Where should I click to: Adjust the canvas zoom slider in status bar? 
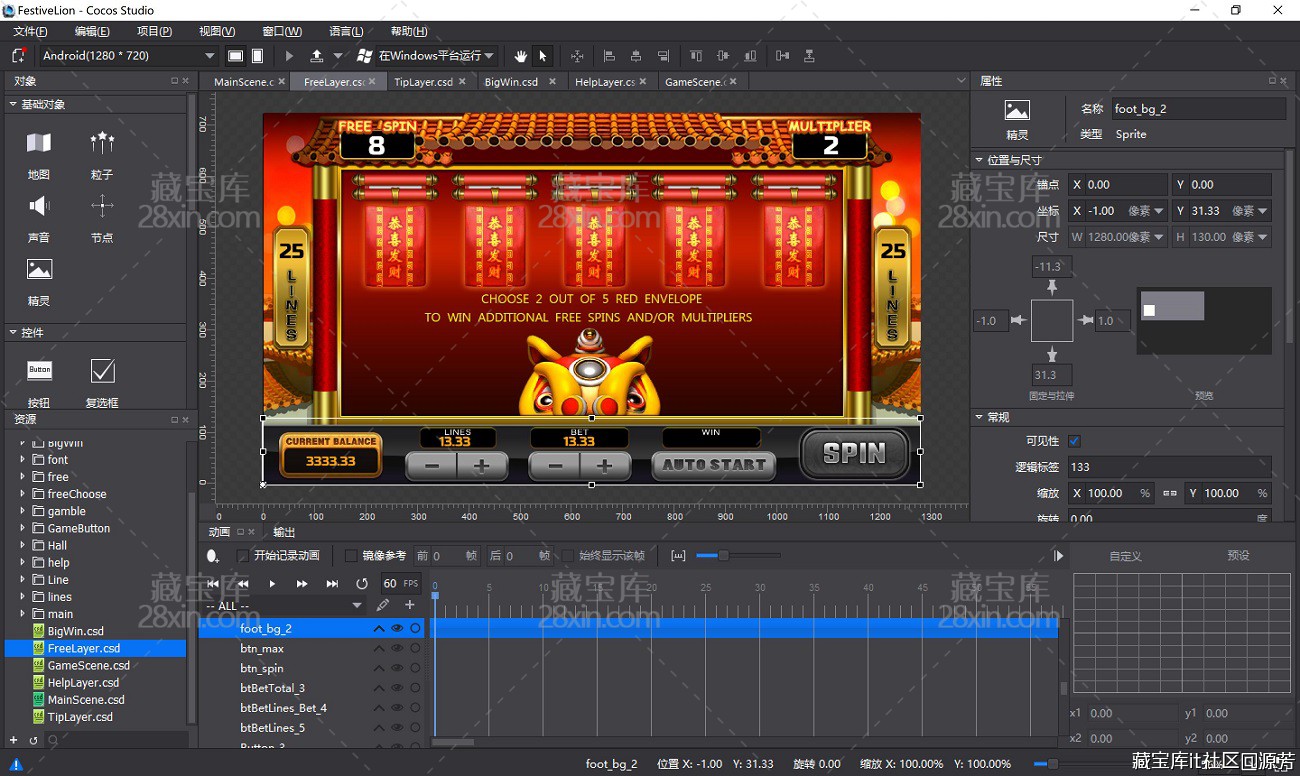(x=1052, y=764)
